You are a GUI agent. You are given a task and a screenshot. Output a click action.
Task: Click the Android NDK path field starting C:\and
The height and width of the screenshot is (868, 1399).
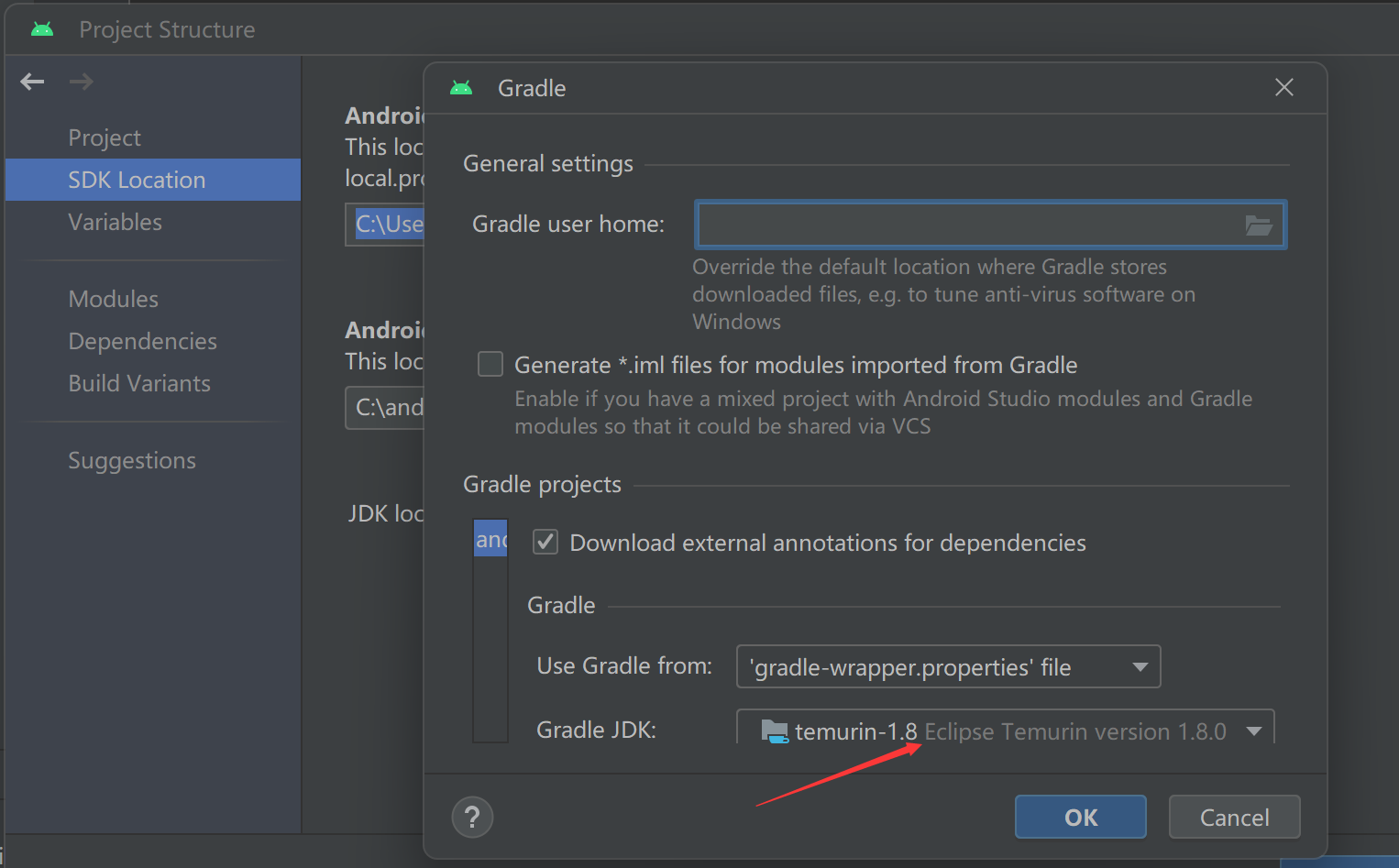point(385,407)
